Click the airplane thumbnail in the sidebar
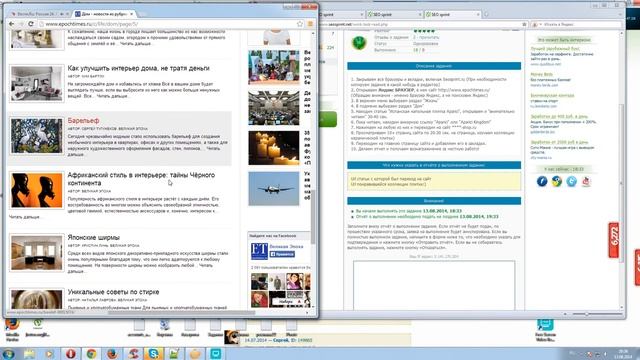 point(273,188)
